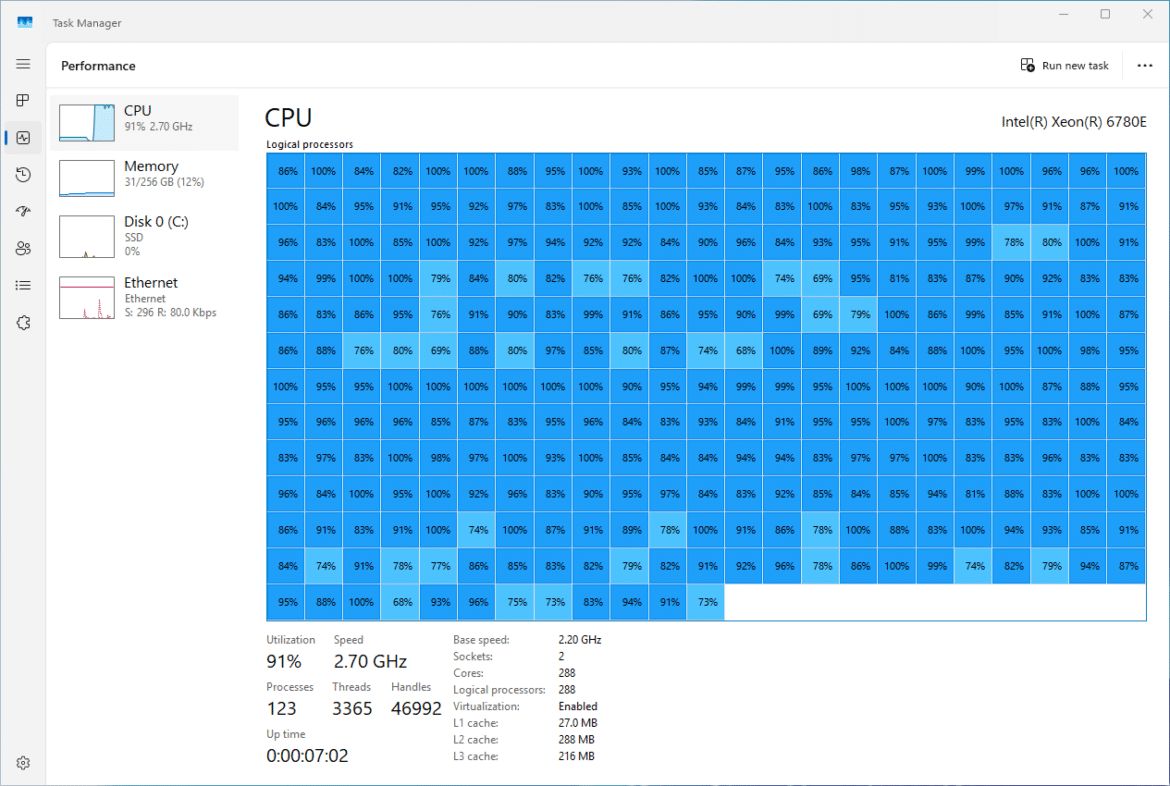Open the Startup apps icon
The image size is (1170, 786).
pyautogui.click(x=23, y=211)
